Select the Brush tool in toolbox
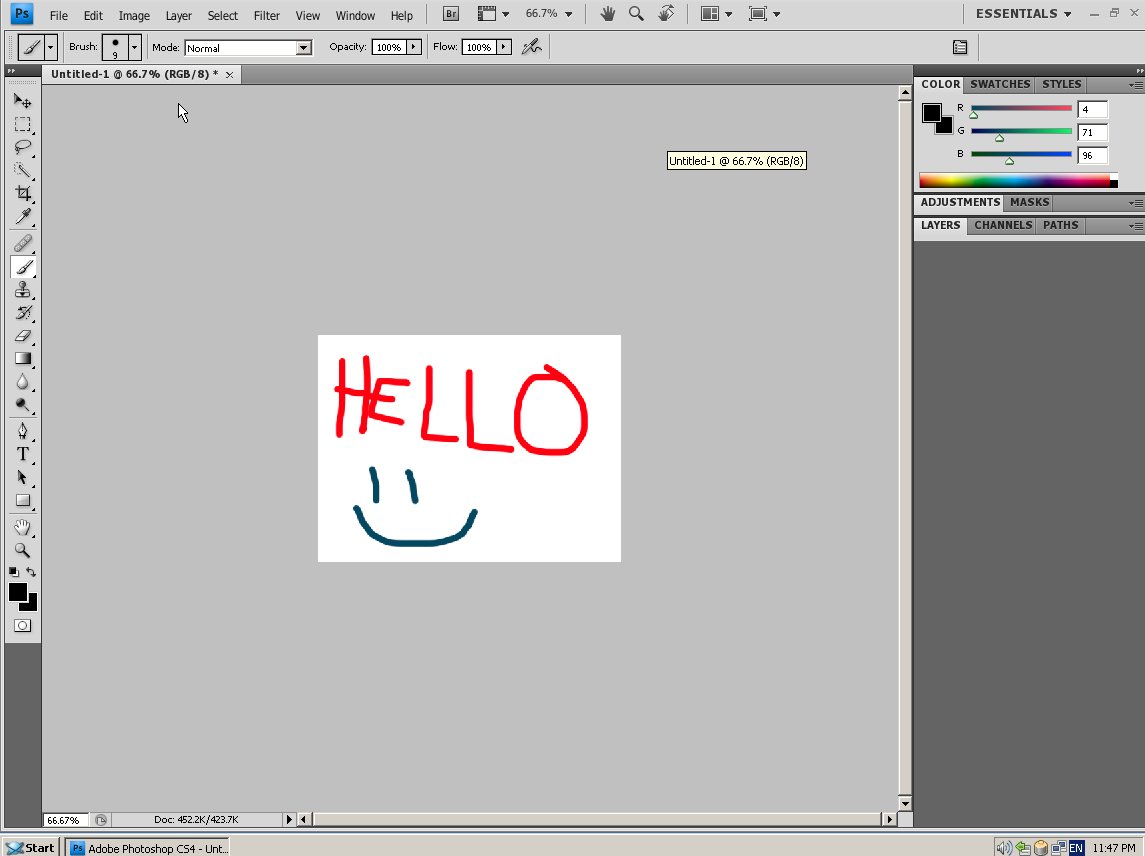The width and height of the screenshot is (1145, 856). (x=23, y=267)
